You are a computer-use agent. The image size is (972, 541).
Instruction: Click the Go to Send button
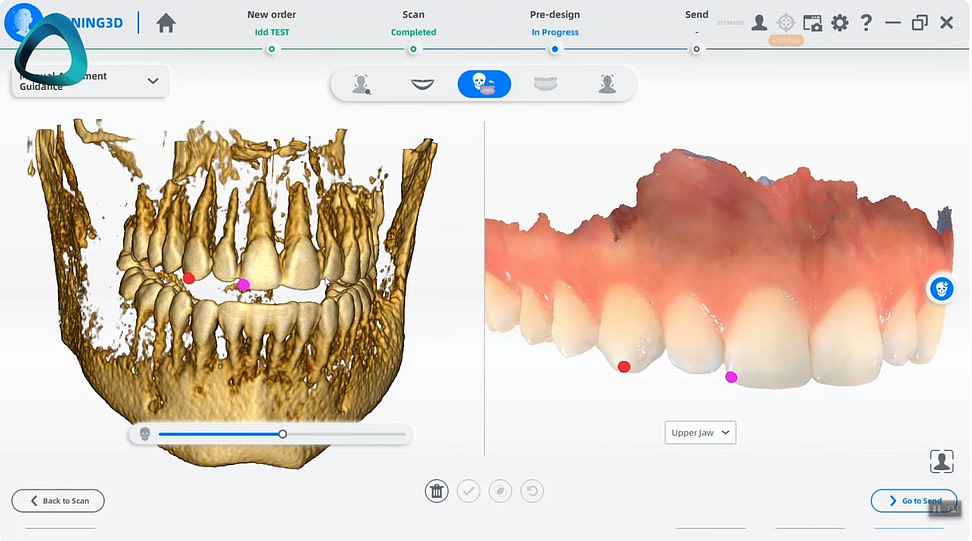[914, 501]
